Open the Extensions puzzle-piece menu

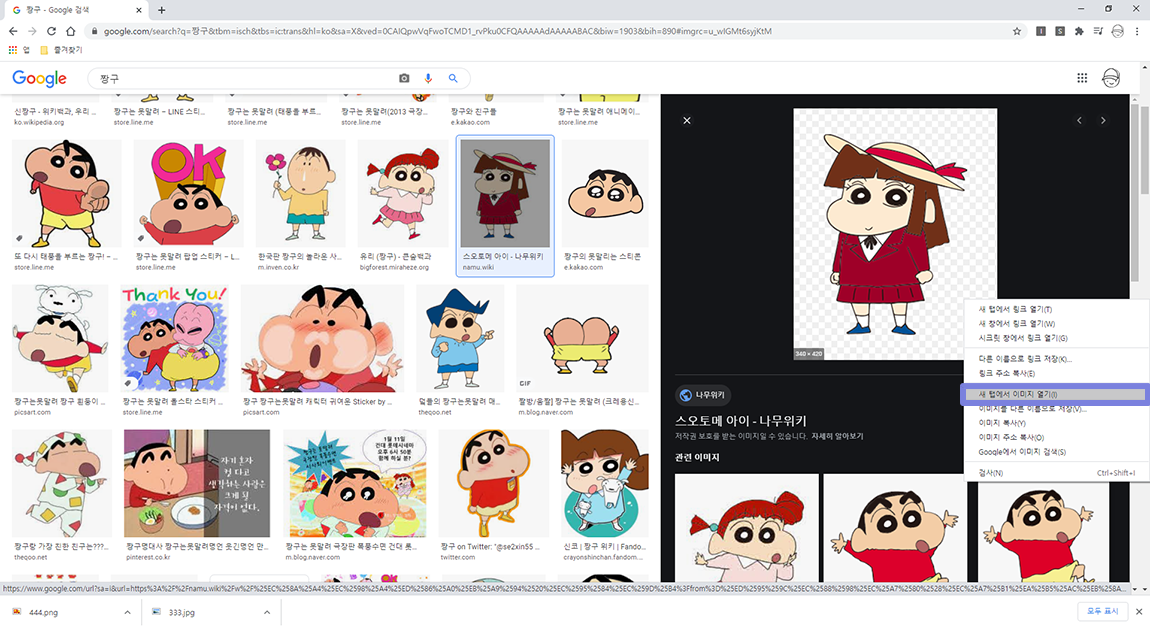coord(1079,31)
